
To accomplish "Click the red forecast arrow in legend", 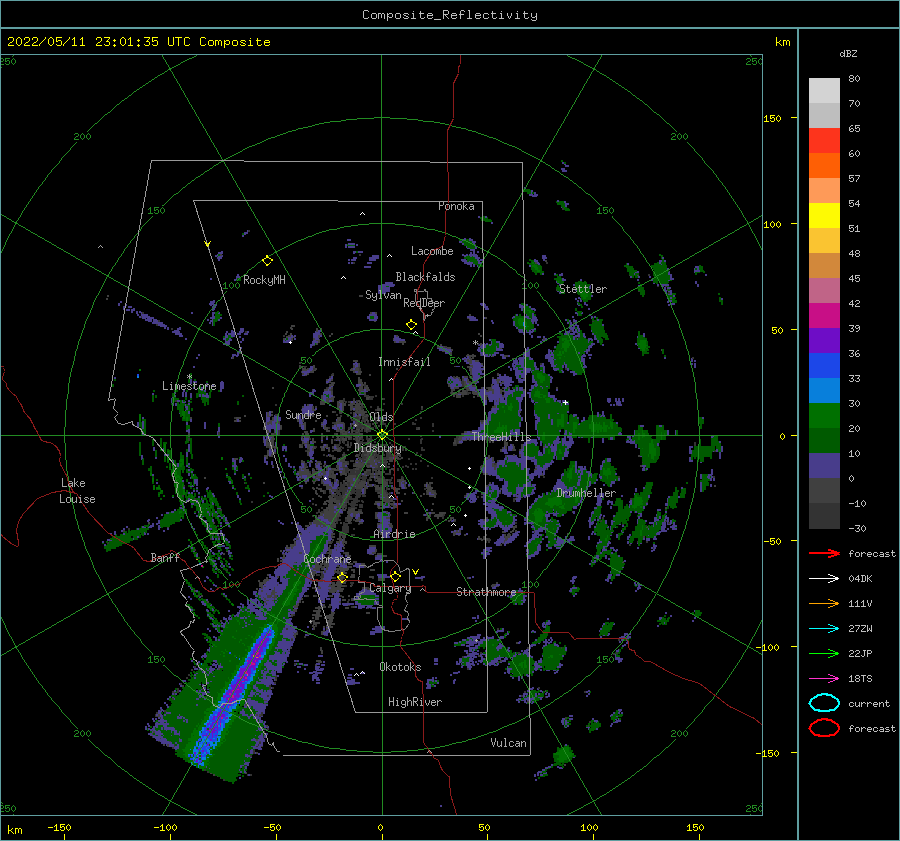I will pyautogui.click(x=824, y=553).
